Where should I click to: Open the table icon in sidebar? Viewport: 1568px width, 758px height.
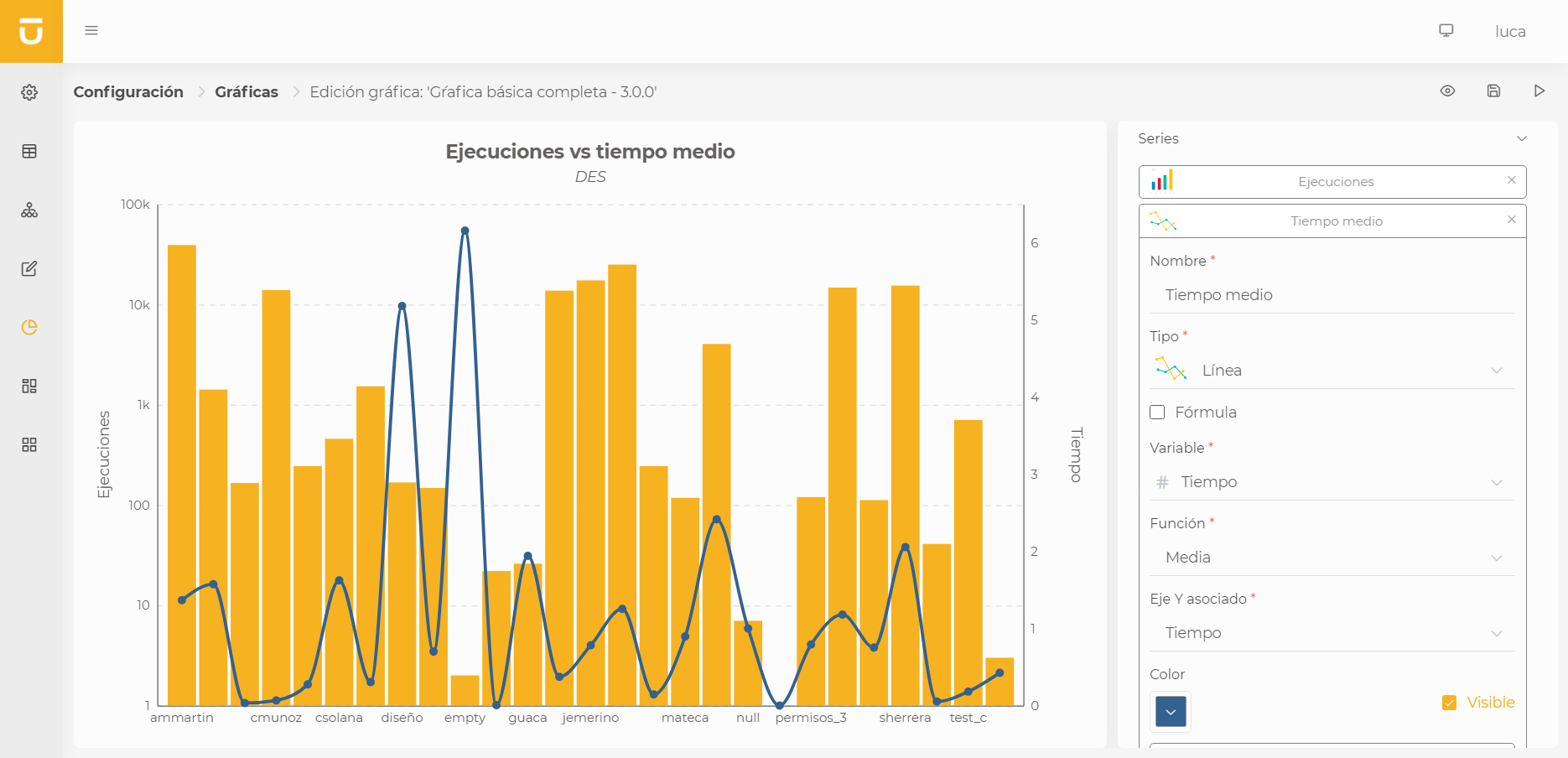(29, 151)
